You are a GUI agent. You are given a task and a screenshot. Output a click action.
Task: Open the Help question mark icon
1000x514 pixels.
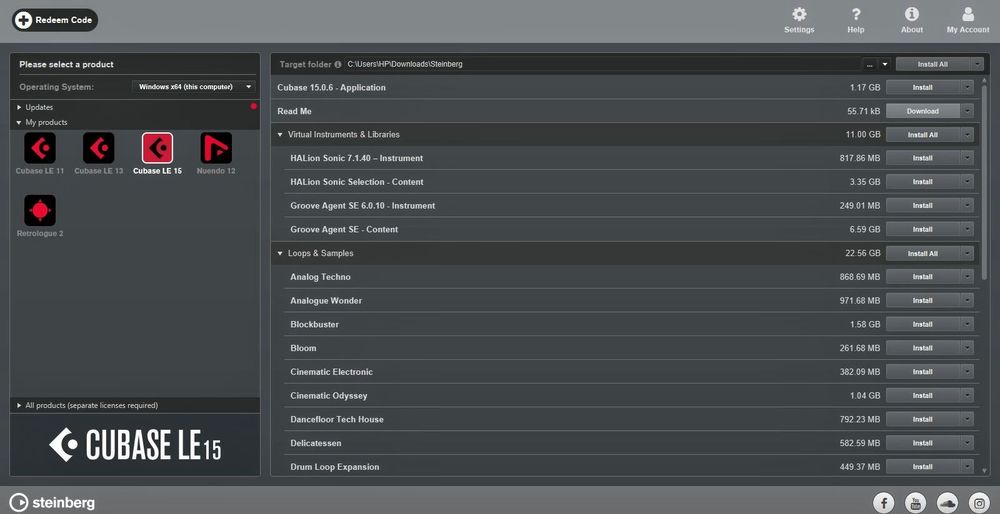point(856,15)
